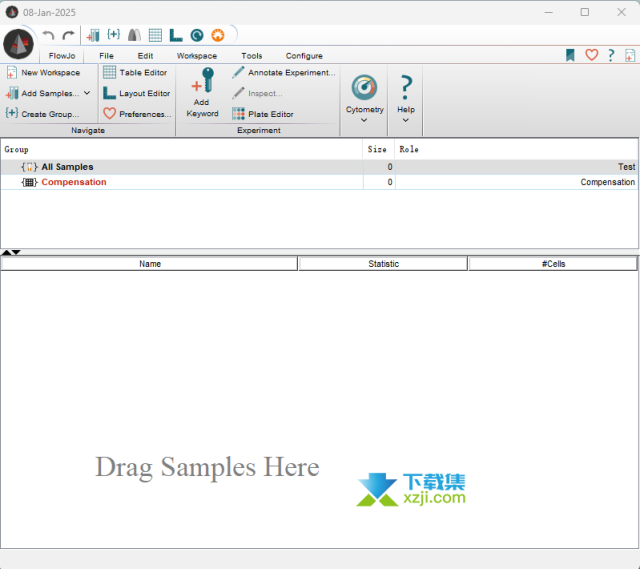Screen dimensions: 640x569
Task: Click the Add Samples tubes icon
Action: pos(12,93)
